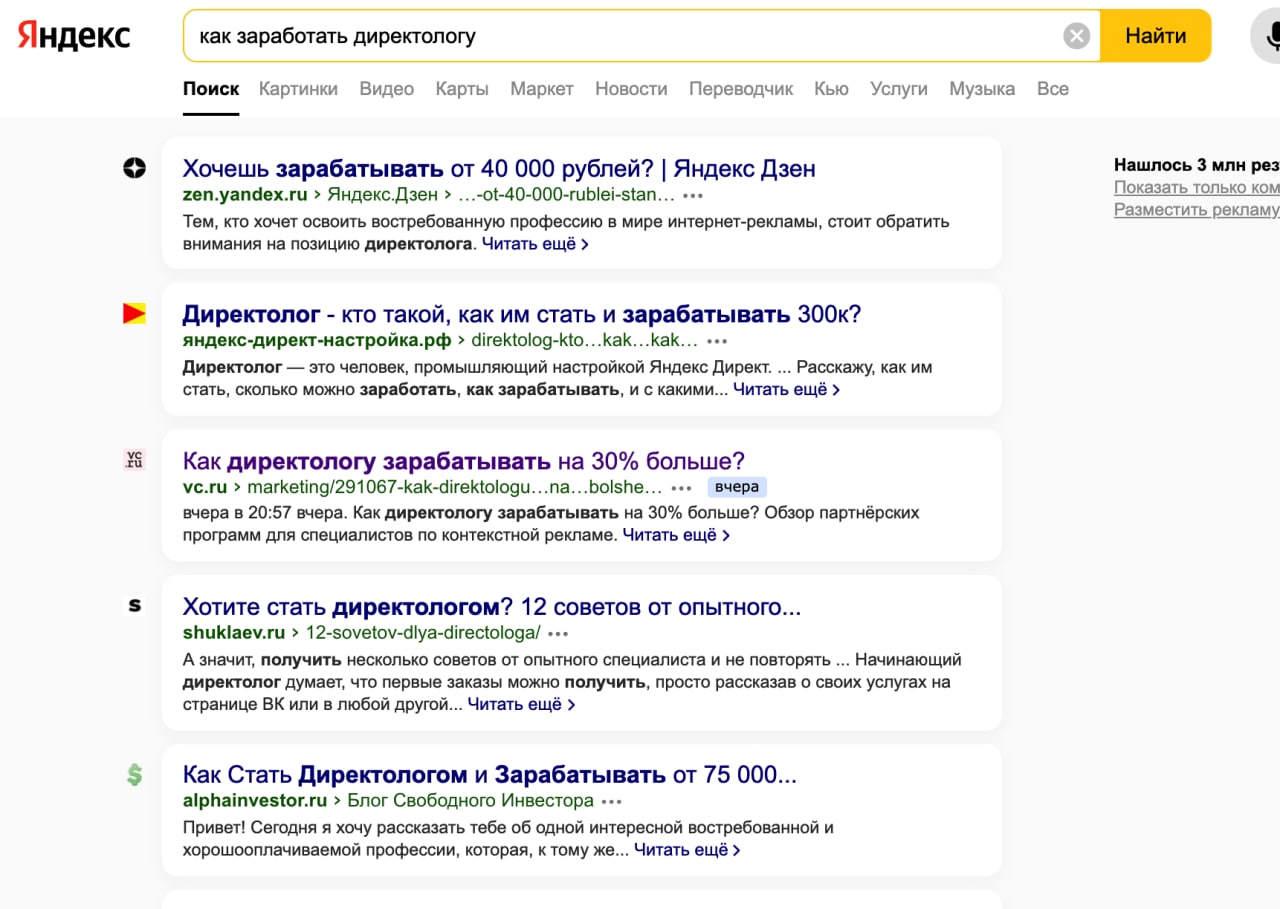Click 'Читать ещё' in shuklaev.ru snippet

click(521, 704)
